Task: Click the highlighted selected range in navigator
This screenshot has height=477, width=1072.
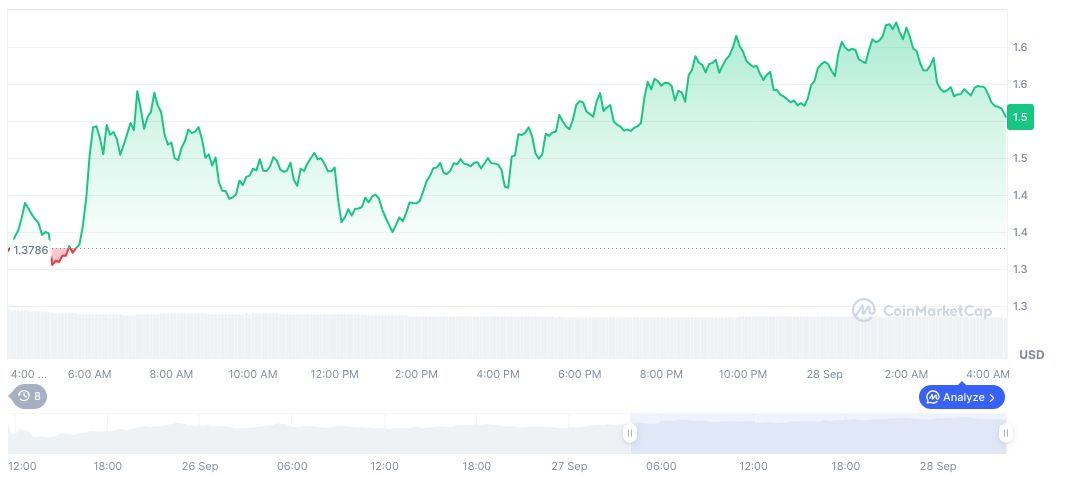Action: [x=817, y=433]
